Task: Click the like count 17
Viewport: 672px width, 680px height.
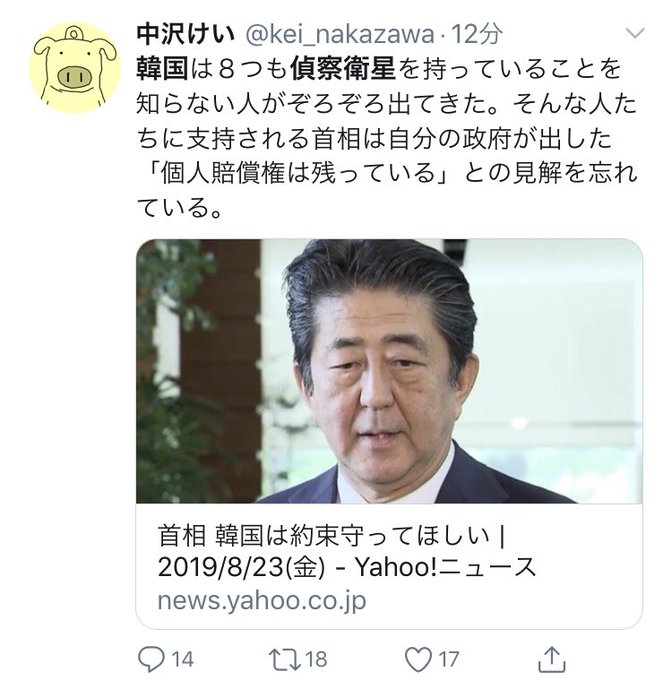Action: tap(448, 660)
